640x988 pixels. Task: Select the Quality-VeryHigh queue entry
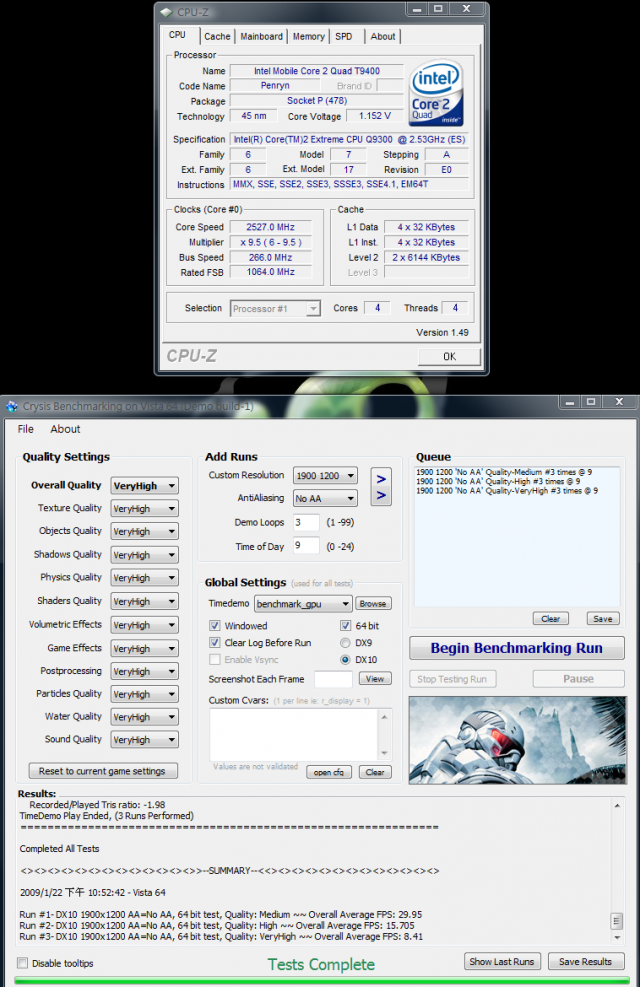(507, 491)
